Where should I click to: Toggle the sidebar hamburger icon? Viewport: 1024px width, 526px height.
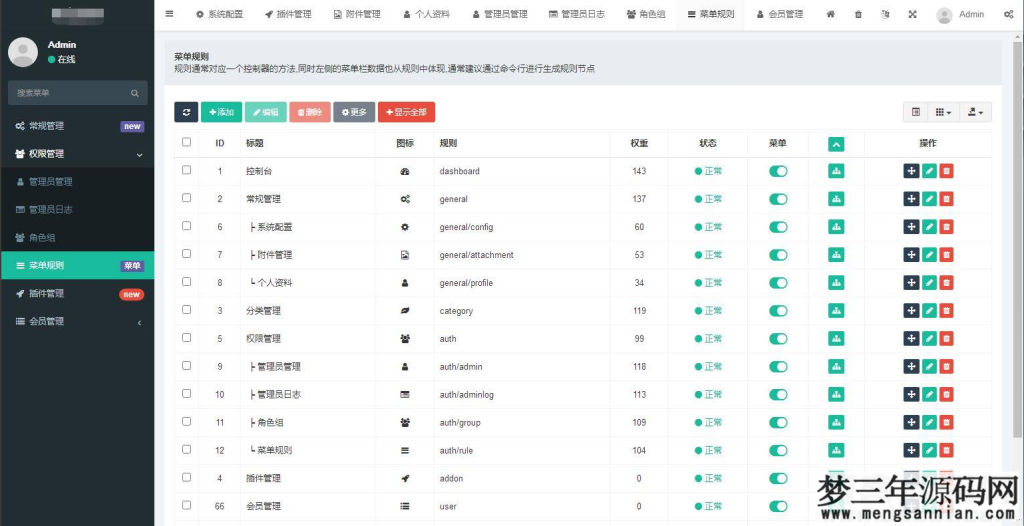click(x=169, y=14)
